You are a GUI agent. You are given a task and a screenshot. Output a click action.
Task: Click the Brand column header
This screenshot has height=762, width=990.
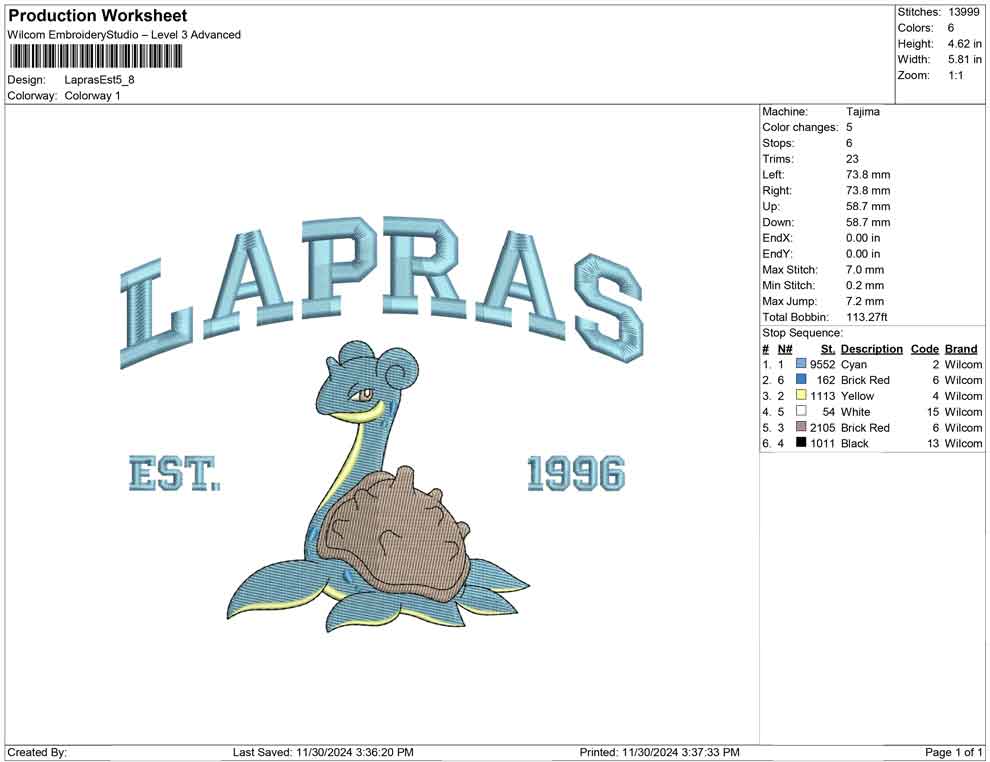[961, 349]
